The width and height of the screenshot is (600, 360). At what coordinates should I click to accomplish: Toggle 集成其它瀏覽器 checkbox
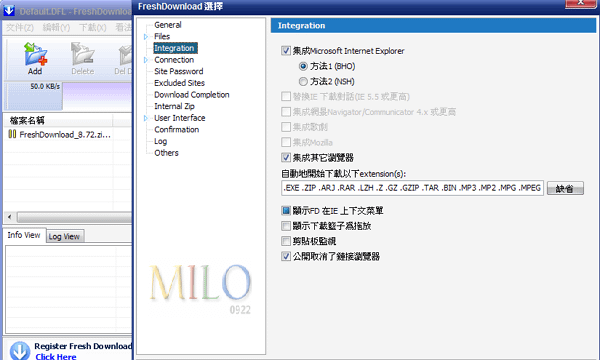[x=286, y=157]
